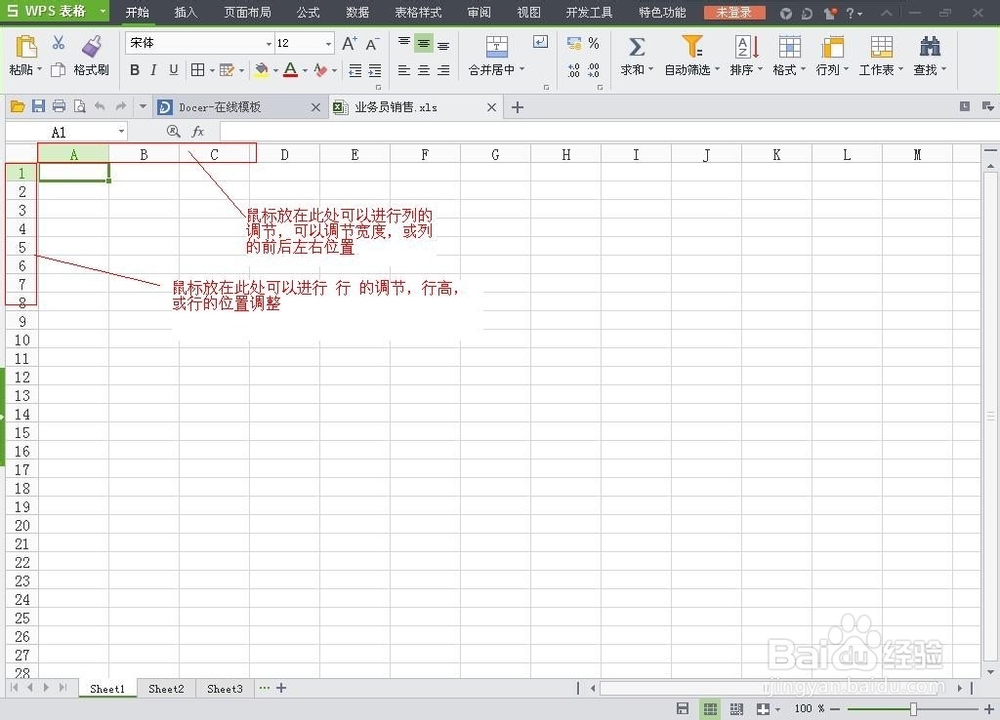This screenshot has height=720, width=1000.
Task: Click the formula bar input field
Action: [609, 131]
